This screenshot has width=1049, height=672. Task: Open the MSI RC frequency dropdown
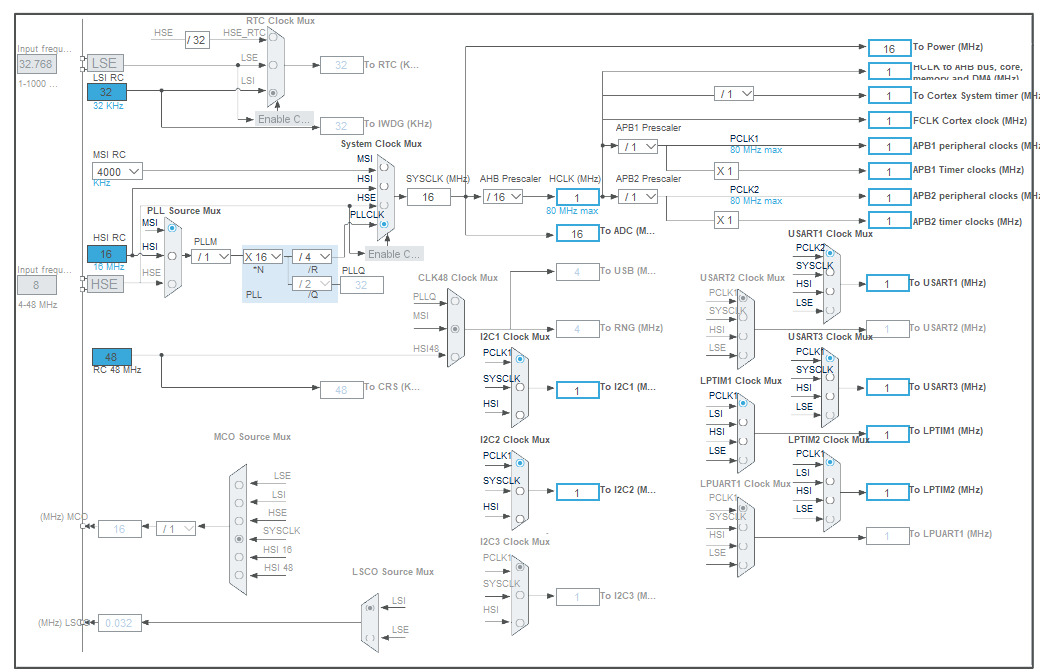(115, 171)
